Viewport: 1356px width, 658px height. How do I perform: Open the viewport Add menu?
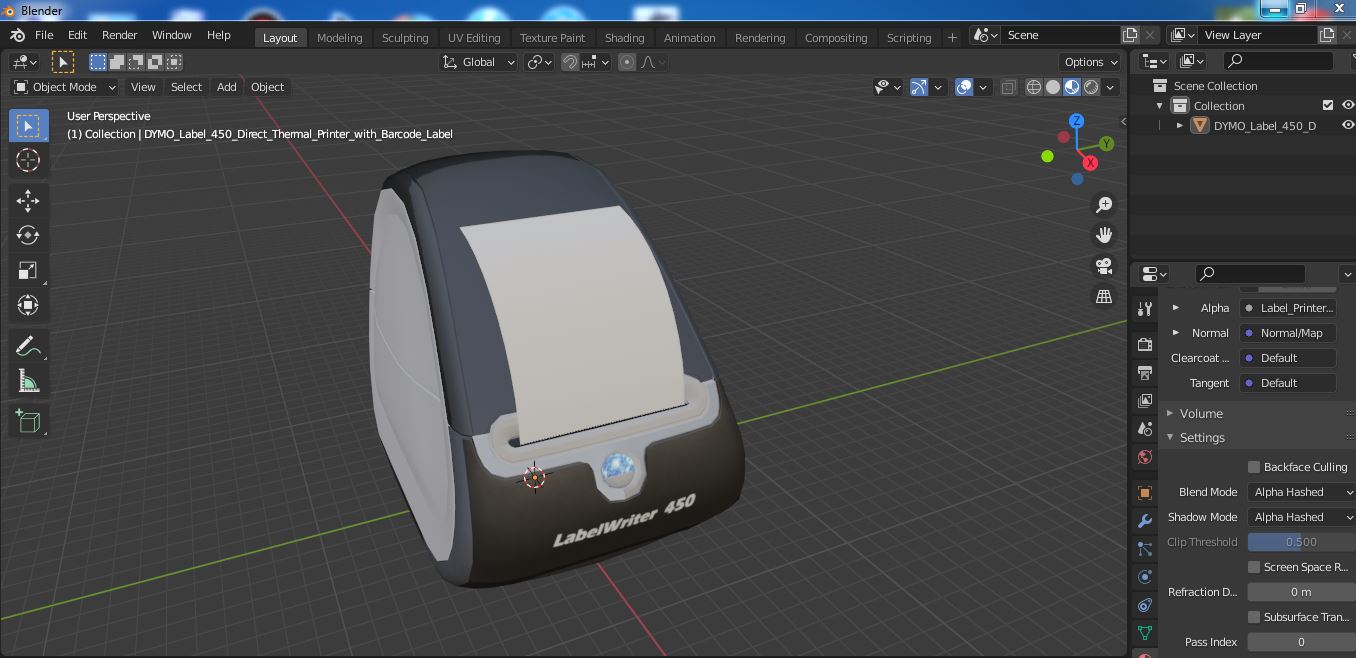(227, 87)
